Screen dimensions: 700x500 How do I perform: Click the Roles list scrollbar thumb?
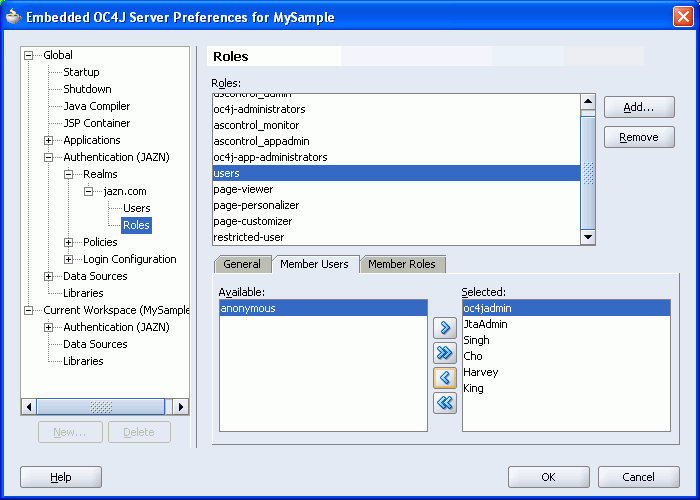pyautogui.click(x=588, y=173)
